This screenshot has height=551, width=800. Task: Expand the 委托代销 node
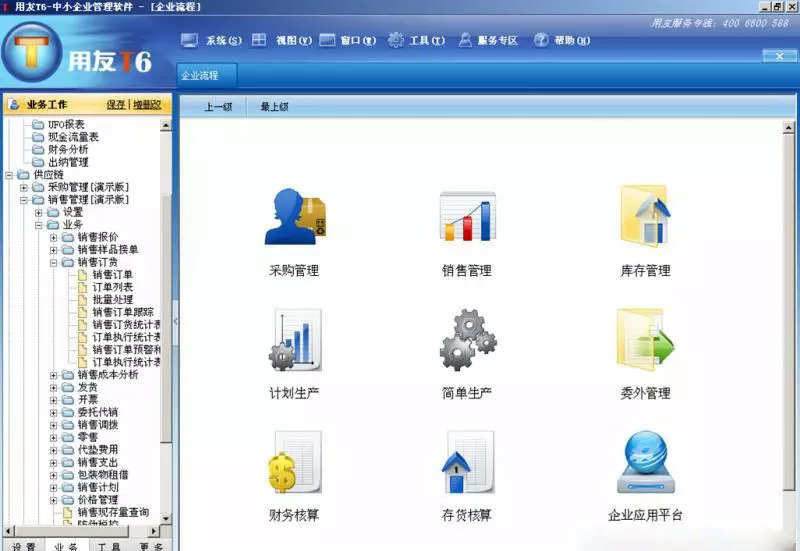click(x=53, y=413)
